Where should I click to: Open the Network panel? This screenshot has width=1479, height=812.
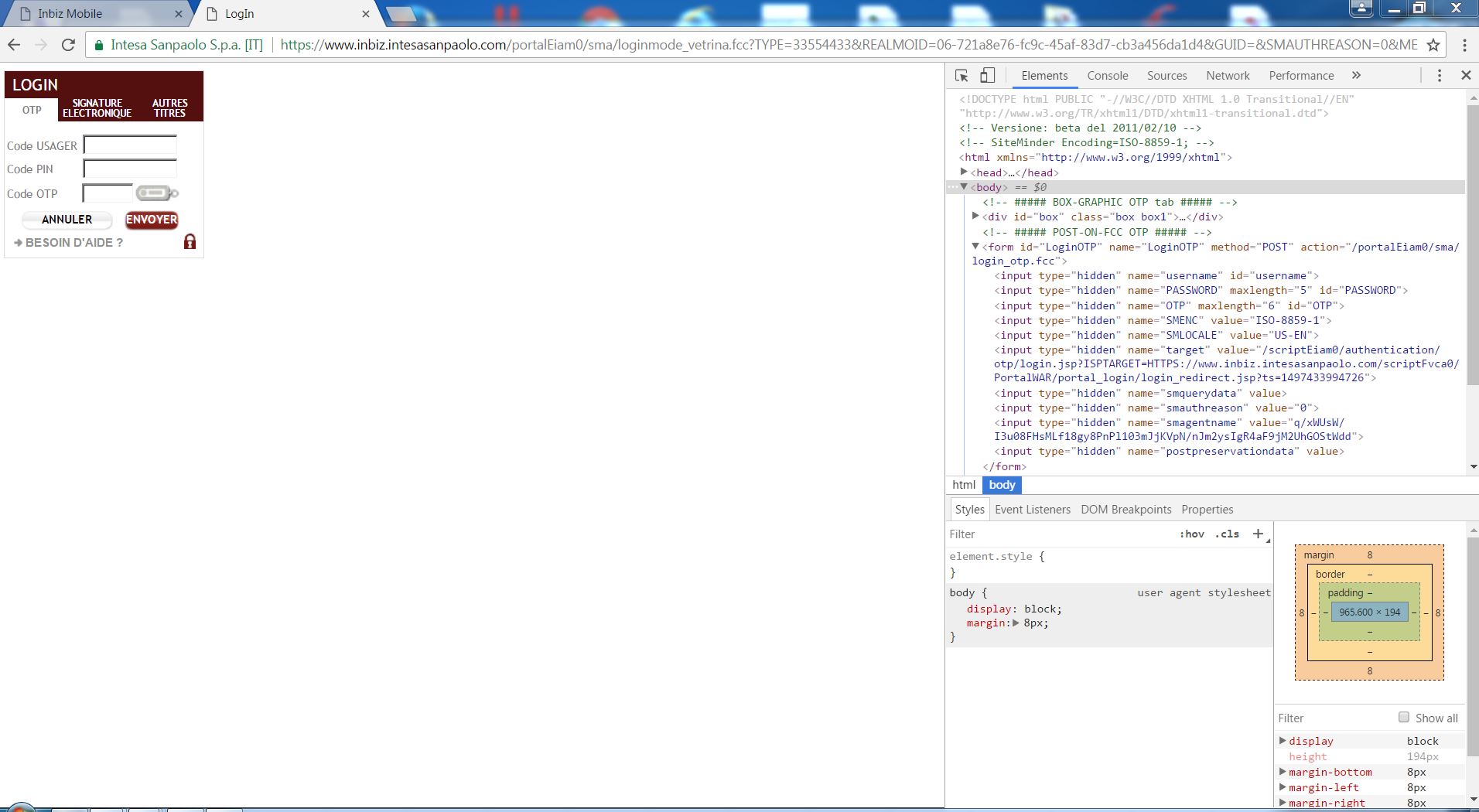tap(1228, 76)
